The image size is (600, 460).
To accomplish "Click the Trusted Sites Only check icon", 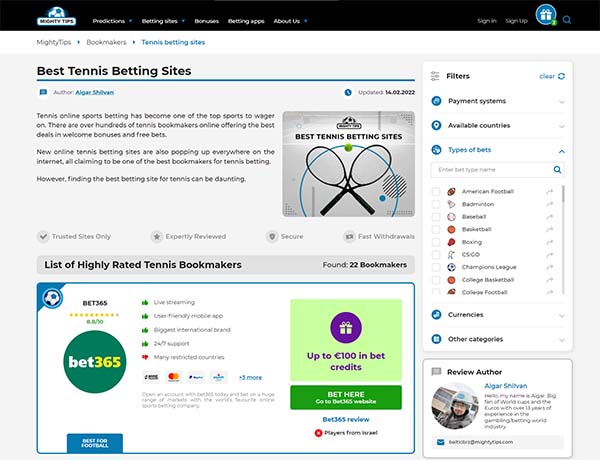I will [x=43, y=237].
